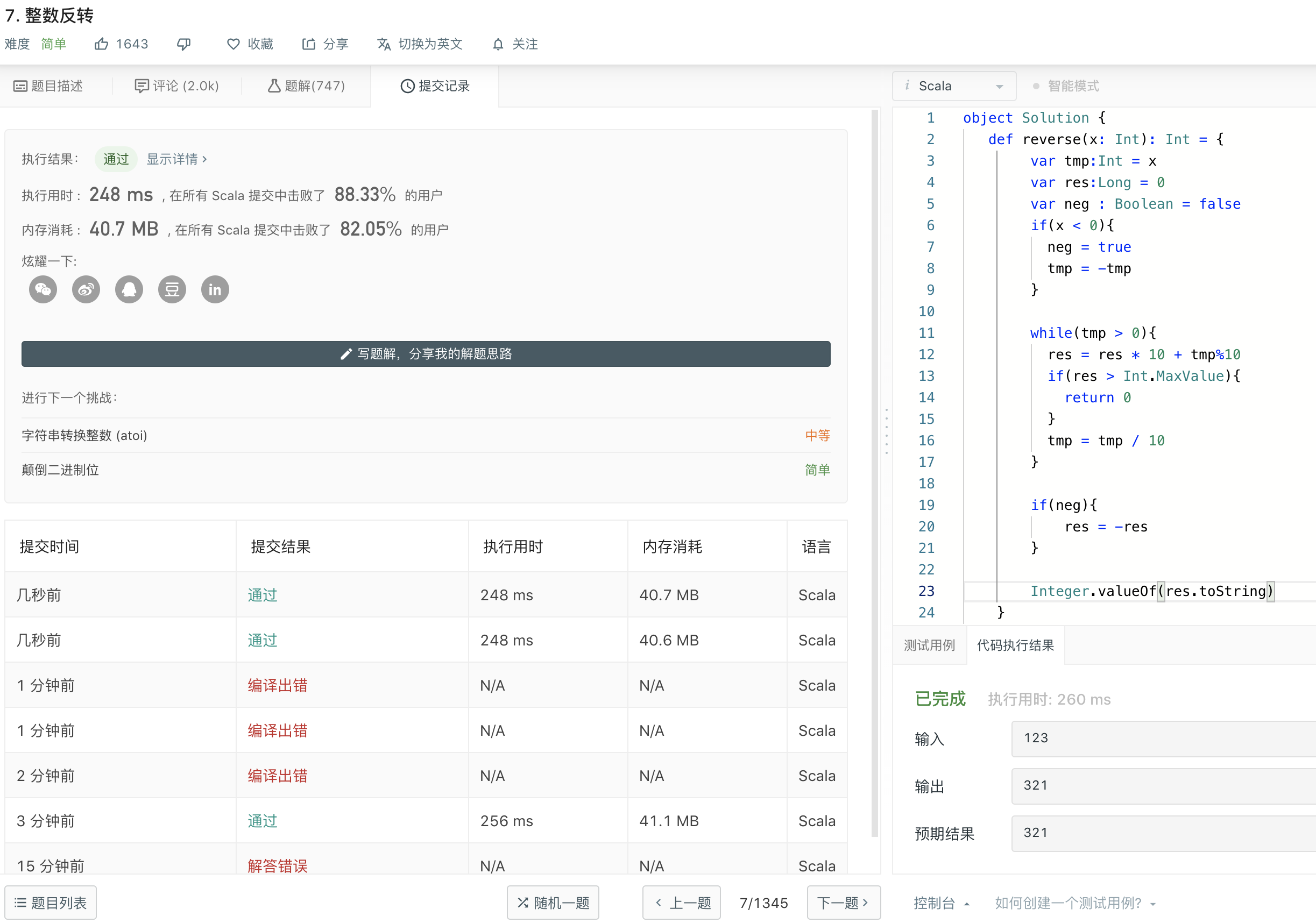Expand 显示详情 result details
The height and width of the screenshot is (923, 1316).
(x=176, y=159)
